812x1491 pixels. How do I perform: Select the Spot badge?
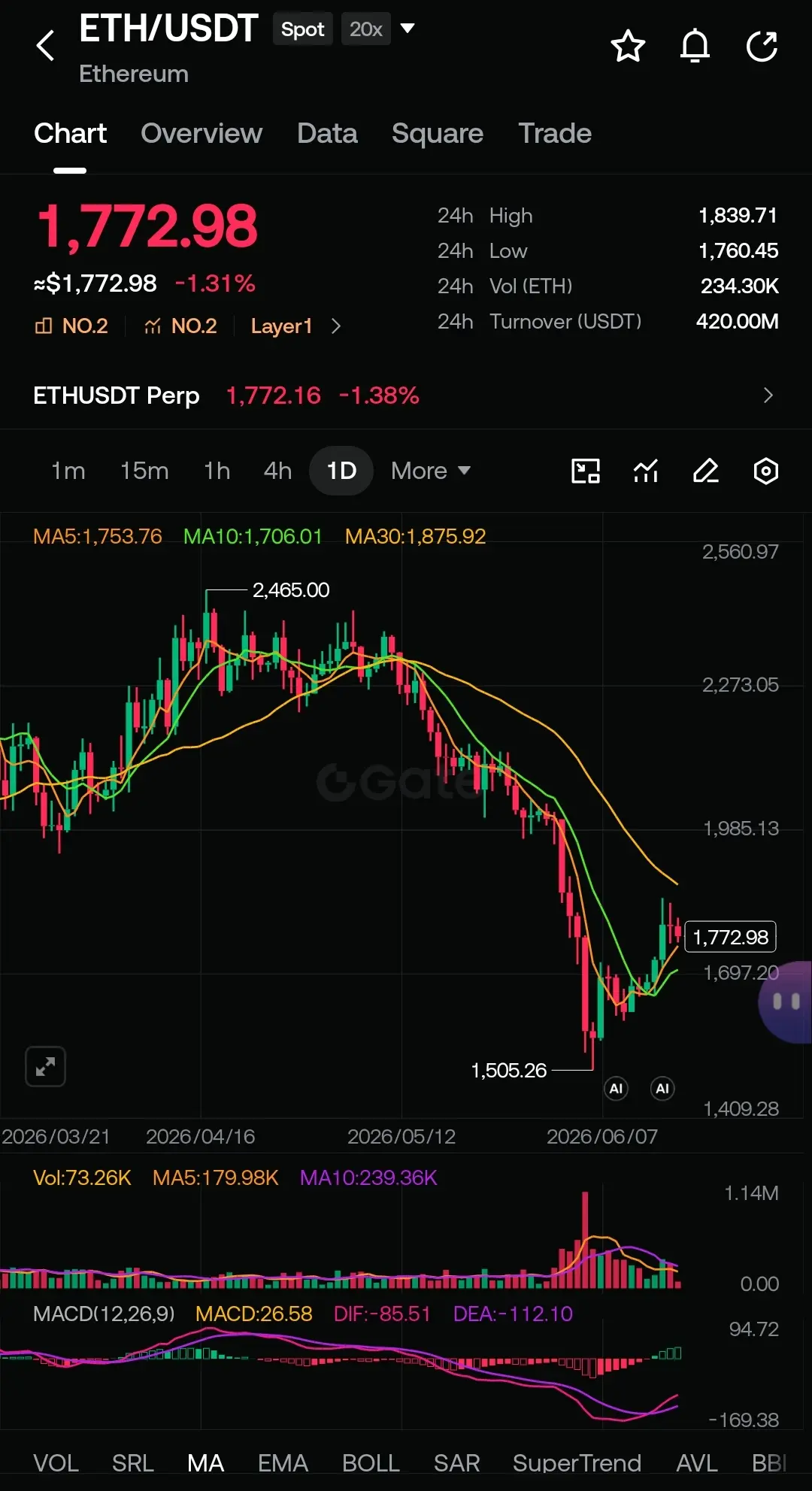tap(302, 29)
